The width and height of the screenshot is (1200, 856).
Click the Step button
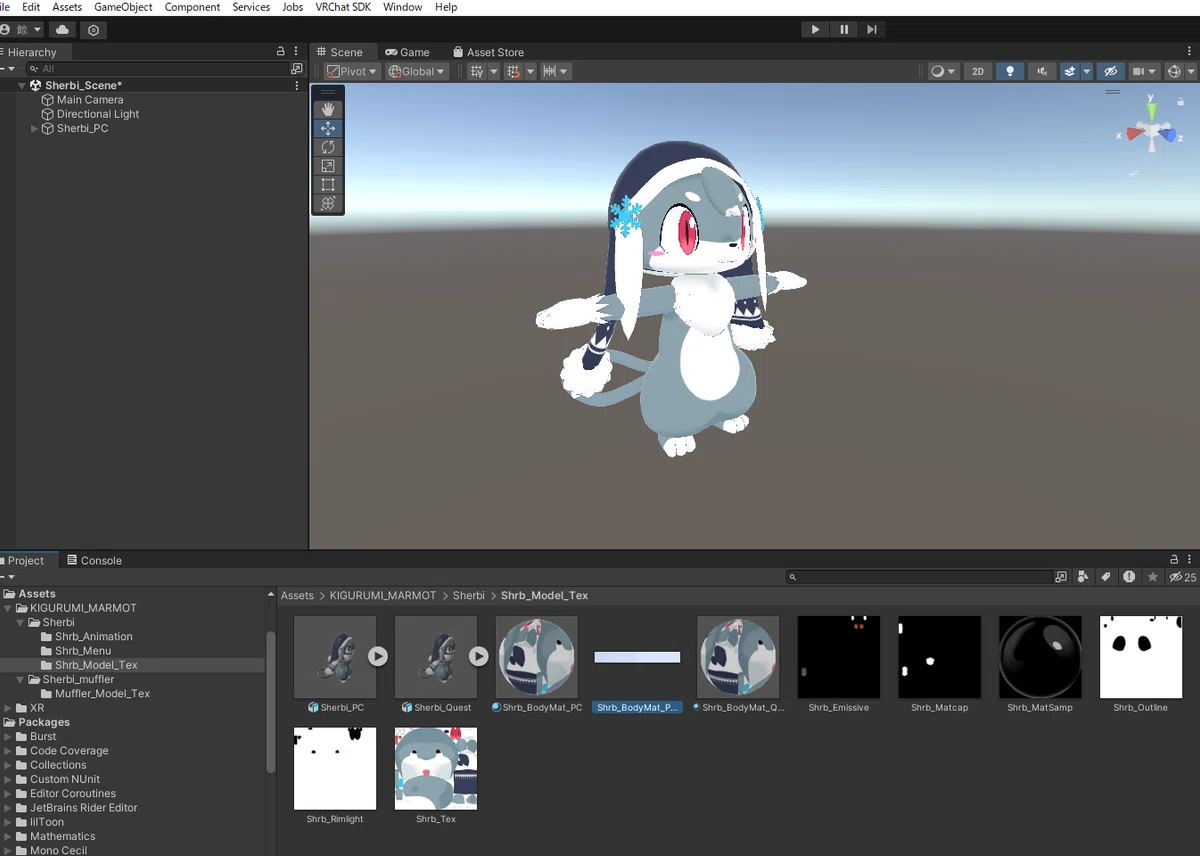point(872,30)
